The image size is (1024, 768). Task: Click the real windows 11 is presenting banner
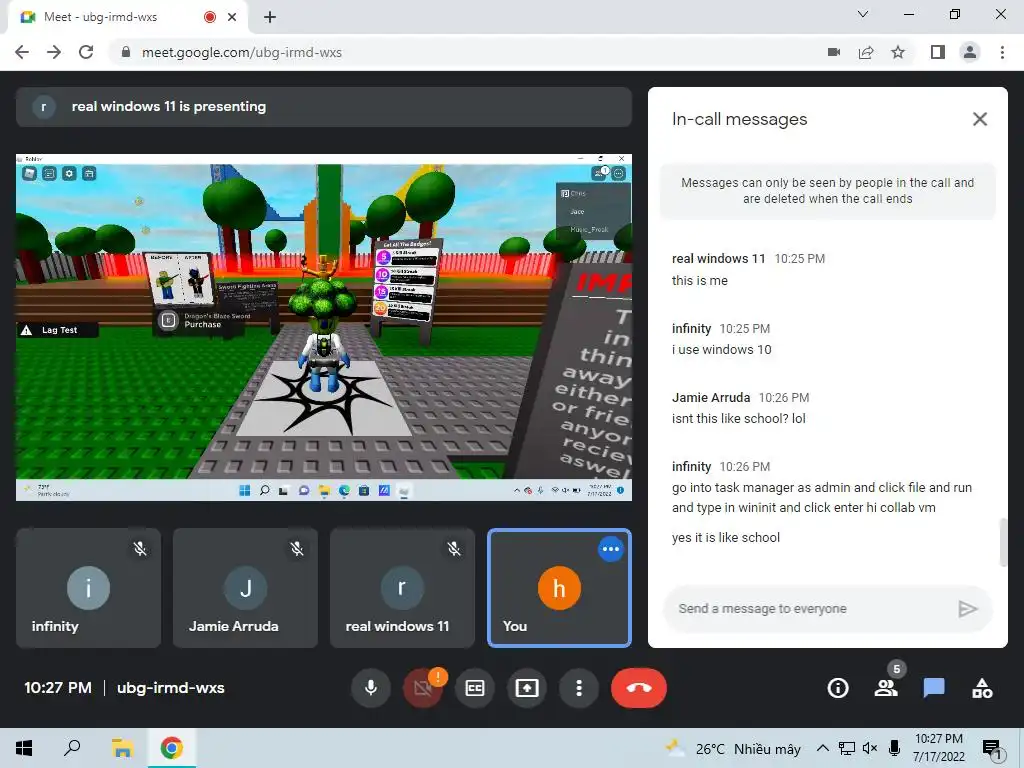tap(324, 106)
